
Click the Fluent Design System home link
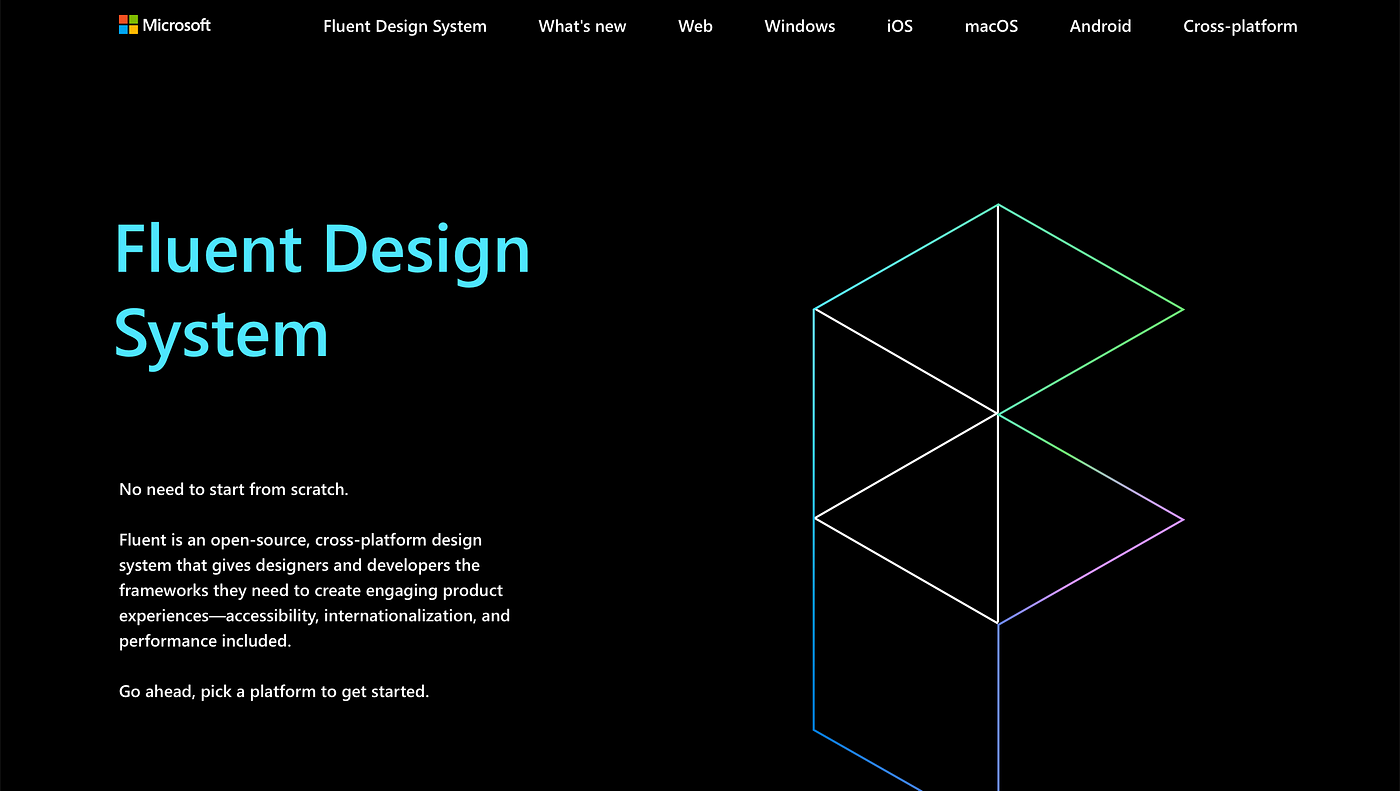tap(404, 26)
